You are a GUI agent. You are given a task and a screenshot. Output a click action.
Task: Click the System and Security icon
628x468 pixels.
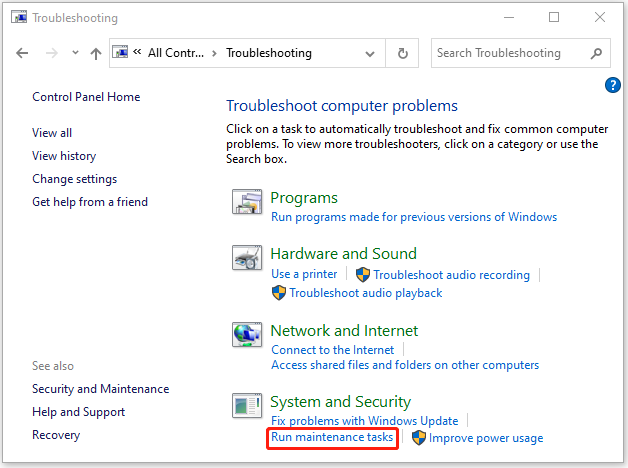coord(247,406)
